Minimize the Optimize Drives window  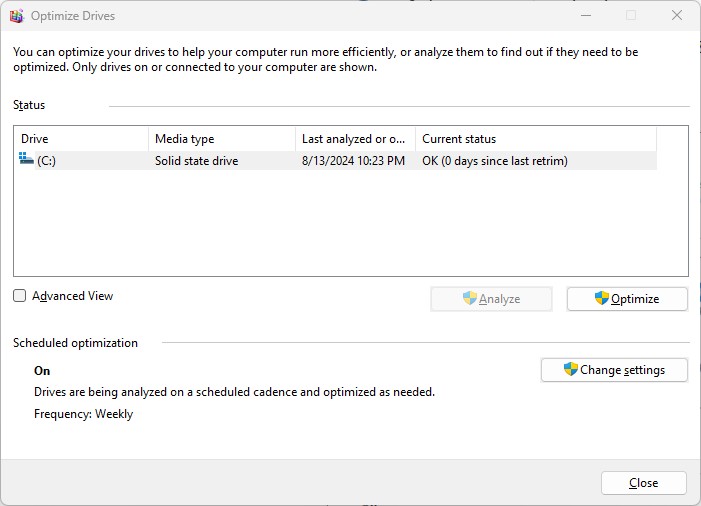[584, 15]
